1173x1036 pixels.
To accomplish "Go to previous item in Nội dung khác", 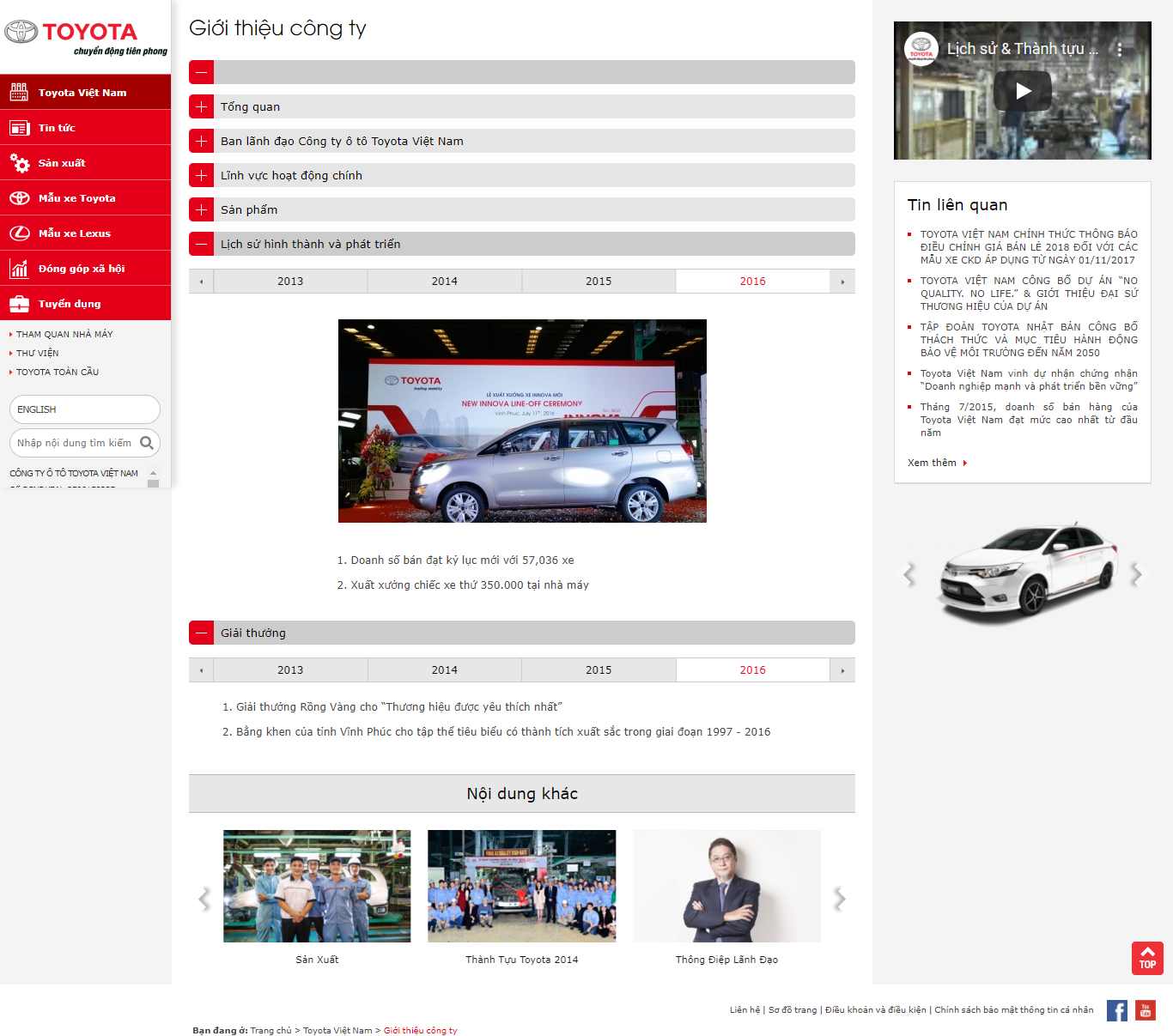I will pyautogui.click(x=204, y=899).
